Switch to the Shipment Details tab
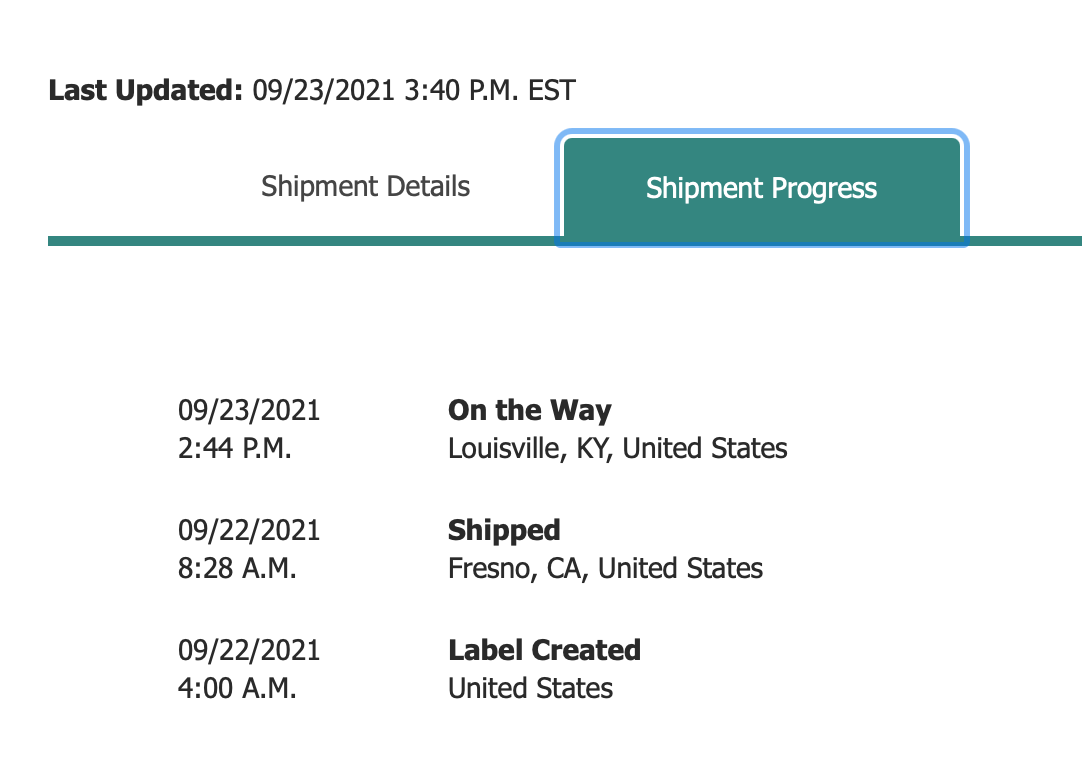 365,187
